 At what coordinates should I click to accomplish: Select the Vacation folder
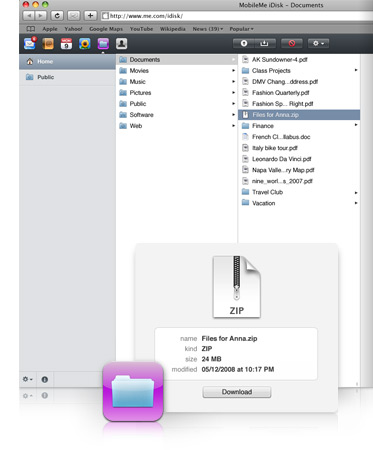click(299, 203)
